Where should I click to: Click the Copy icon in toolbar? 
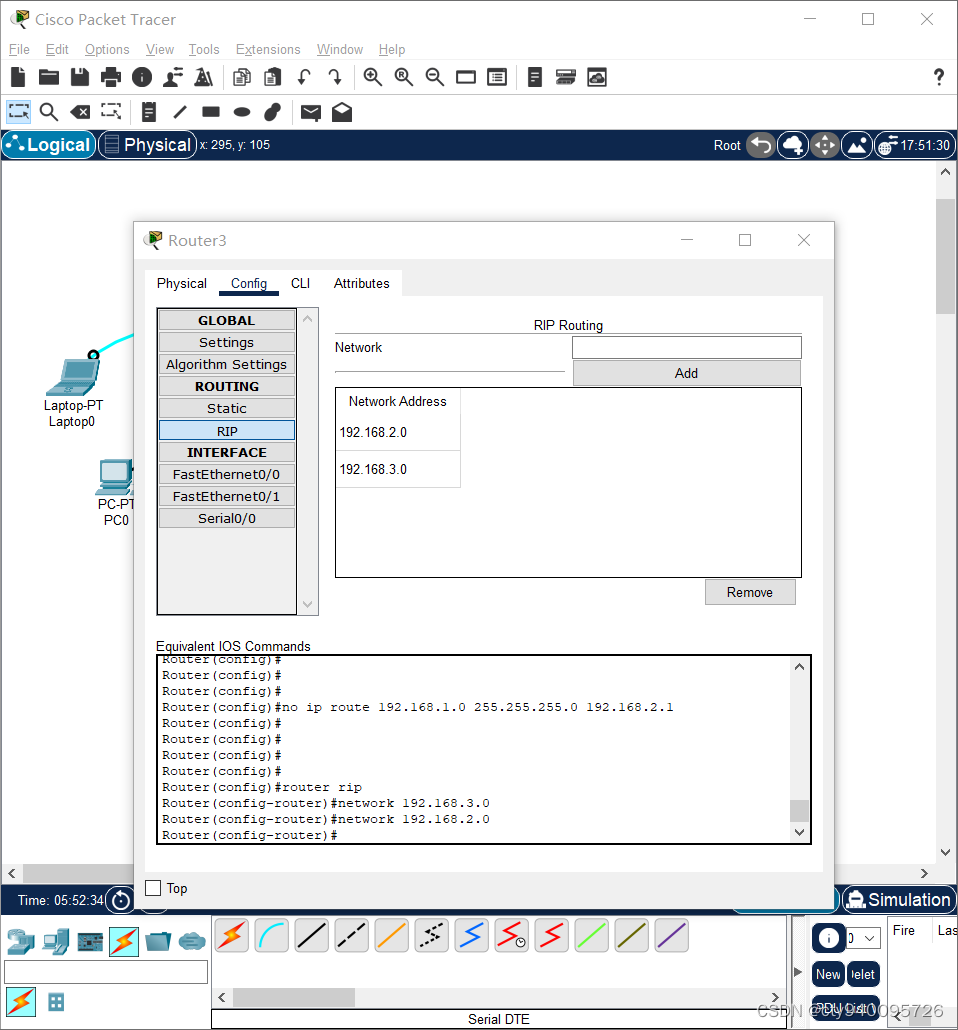coord(242,78)
